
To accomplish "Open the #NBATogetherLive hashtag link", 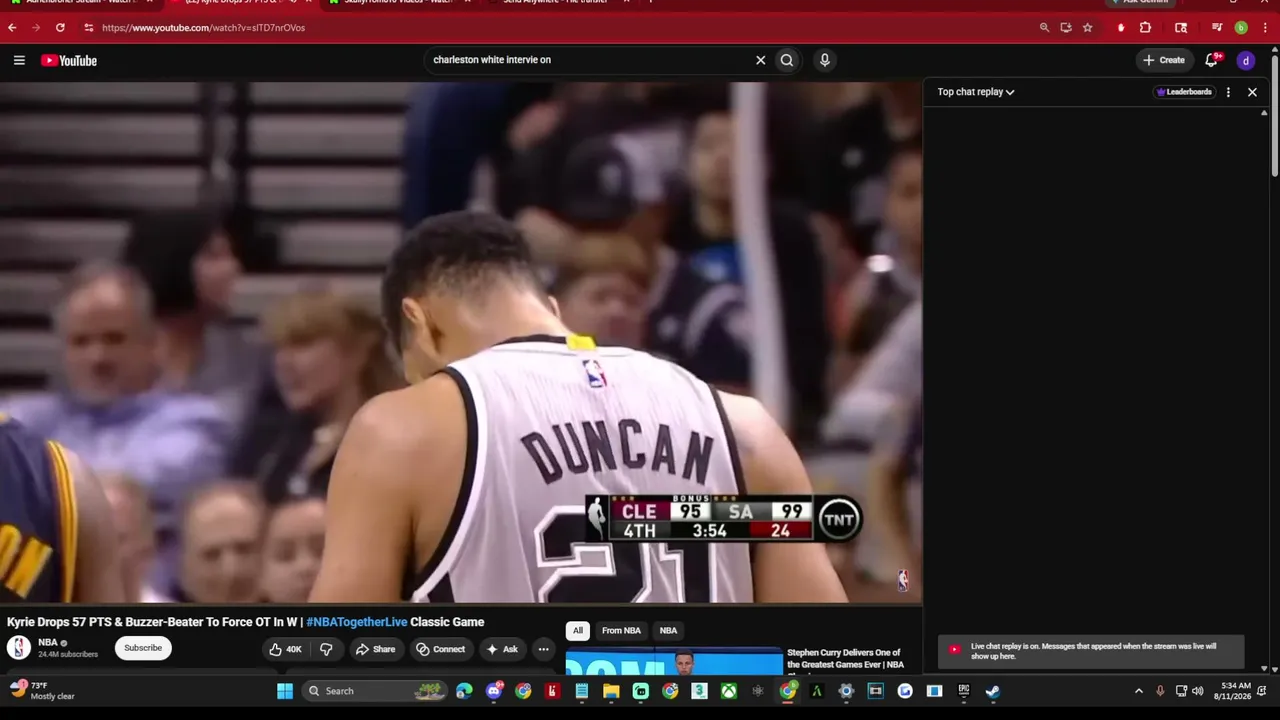I will tap(357, 622).
